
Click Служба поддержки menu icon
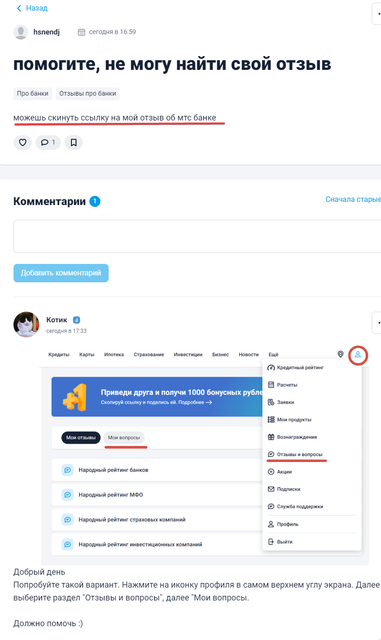pos(271,507)
